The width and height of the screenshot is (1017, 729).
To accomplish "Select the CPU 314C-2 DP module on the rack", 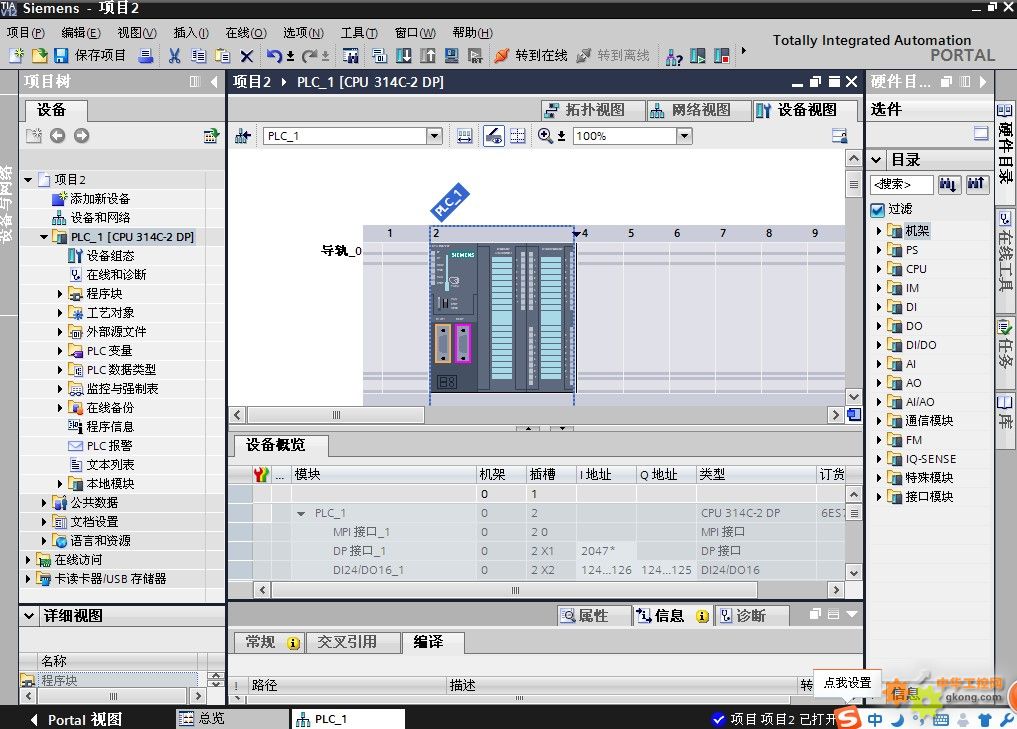I will (502, 317).
